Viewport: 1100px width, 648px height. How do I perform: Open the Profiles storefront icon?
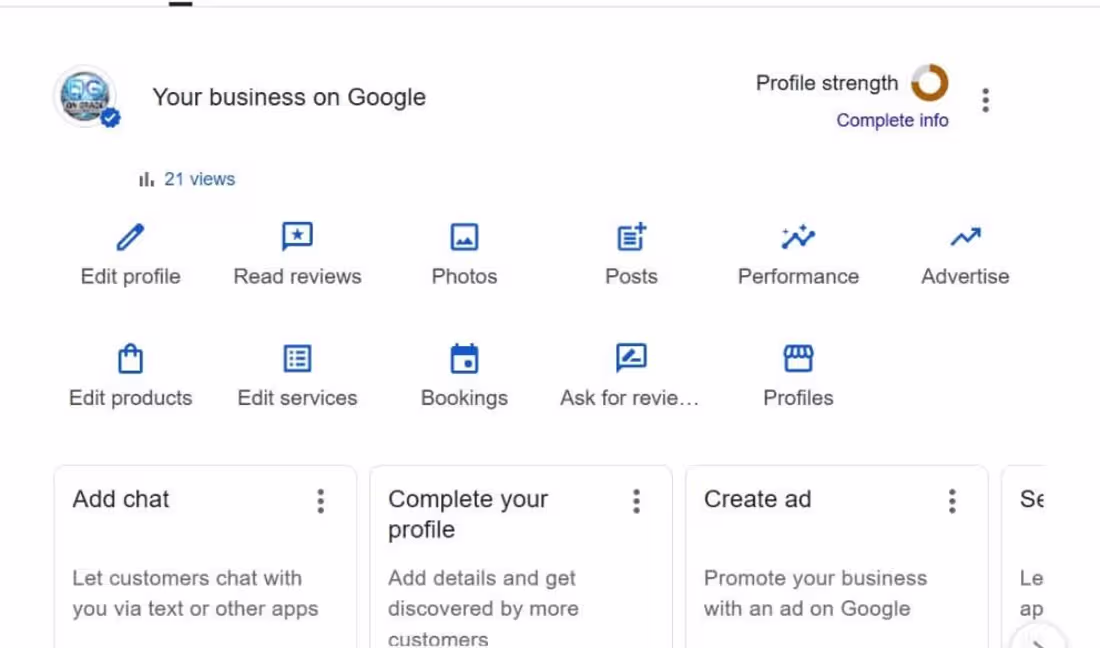click(798, 358)
